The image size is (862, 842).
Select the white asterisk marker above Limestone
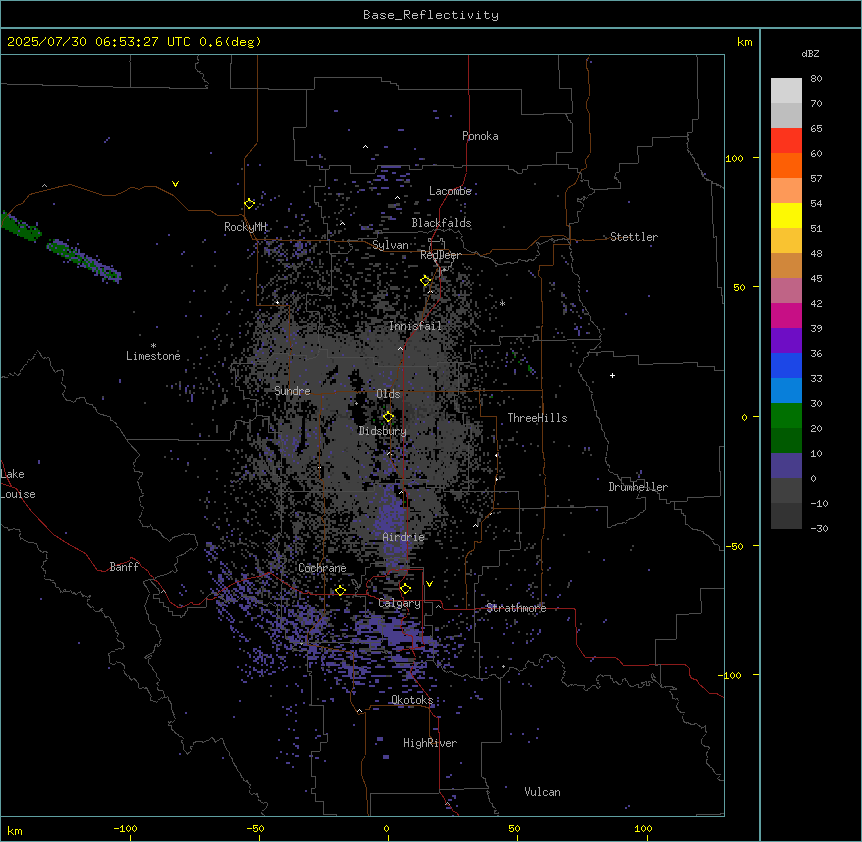[153, 345]
